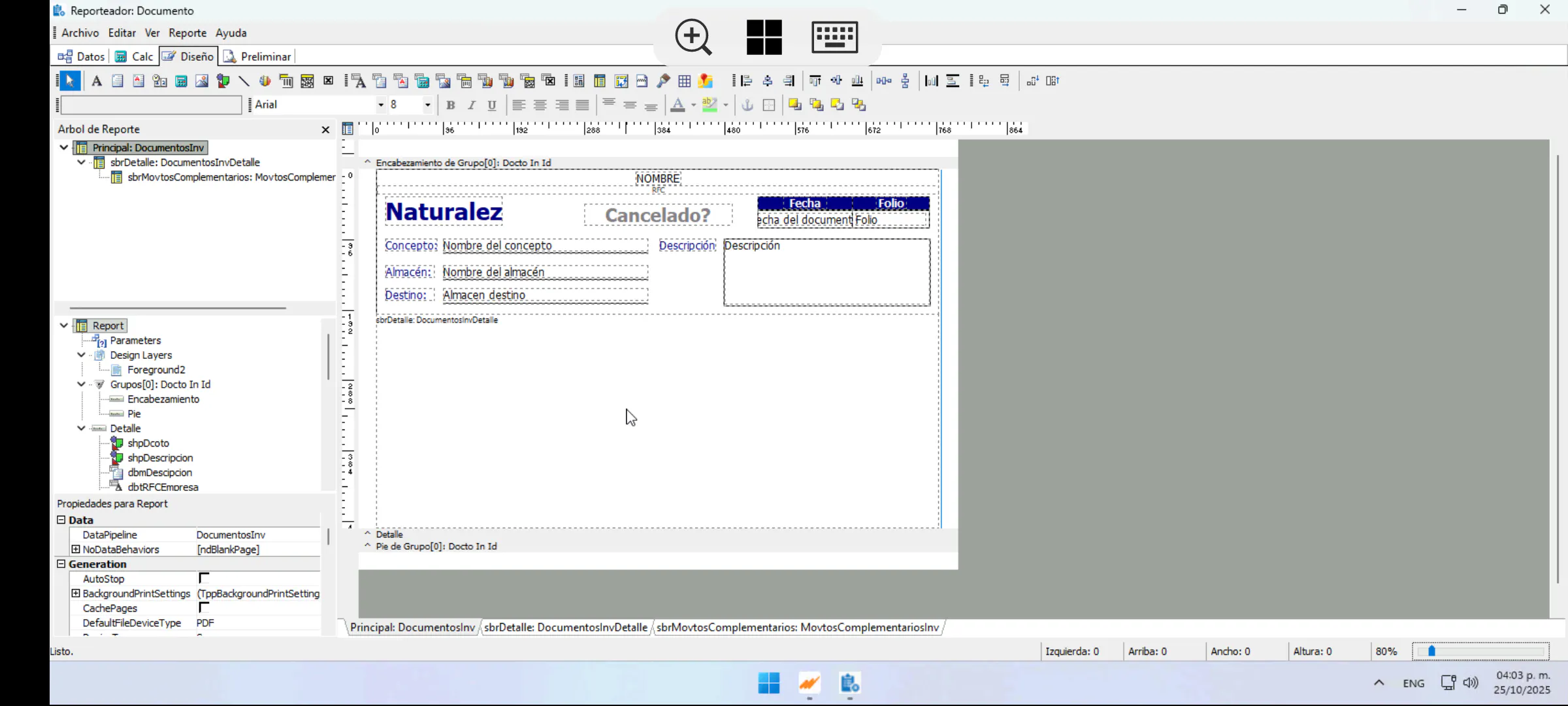Toggle the CachePages checkbox
Image resolution: width=1568 pixels, height=706 pixels.
click(204, 608)
